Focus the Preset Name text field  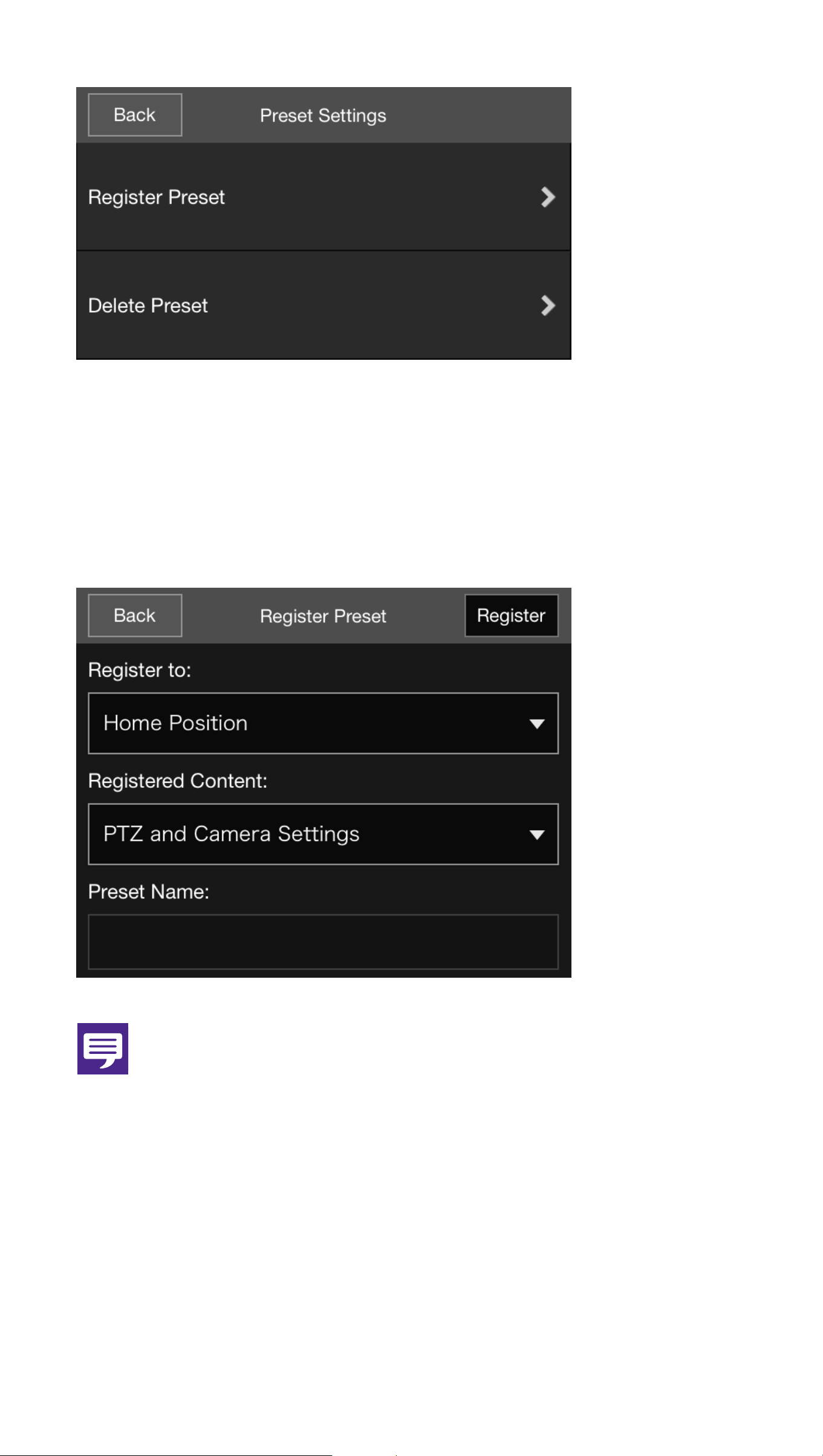[324, 942]
